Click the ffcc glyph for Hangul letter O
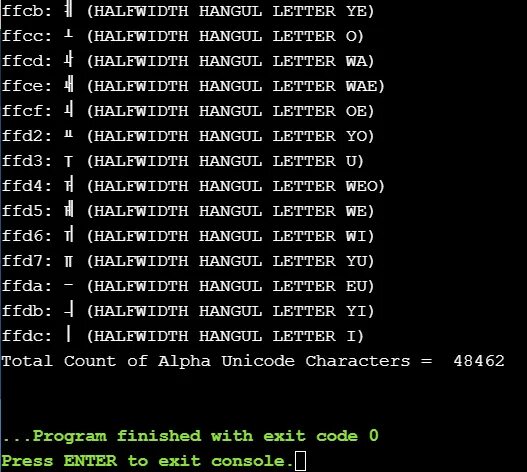The image size is (527, 472). click(68, 33)
